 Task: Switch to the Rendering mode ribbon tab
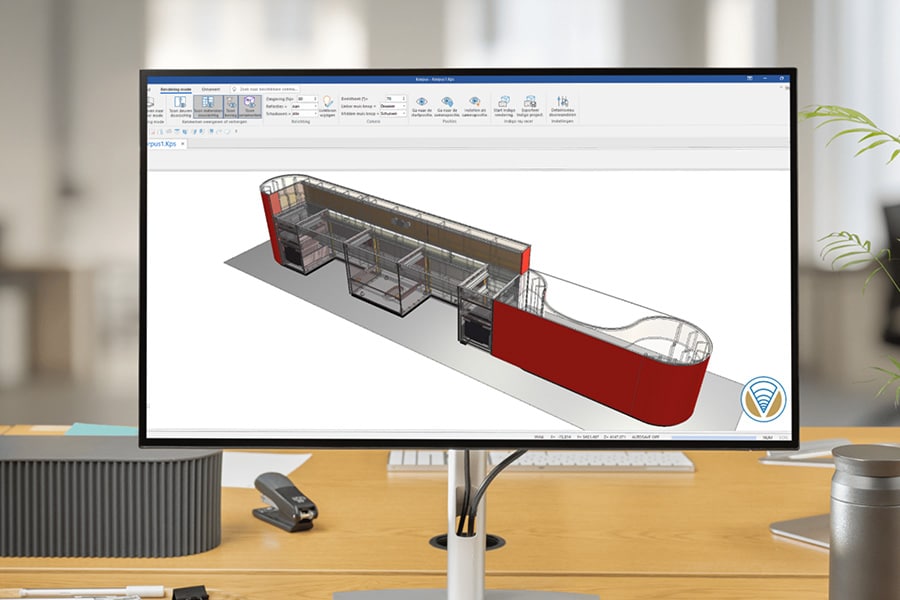pos(176,90)
